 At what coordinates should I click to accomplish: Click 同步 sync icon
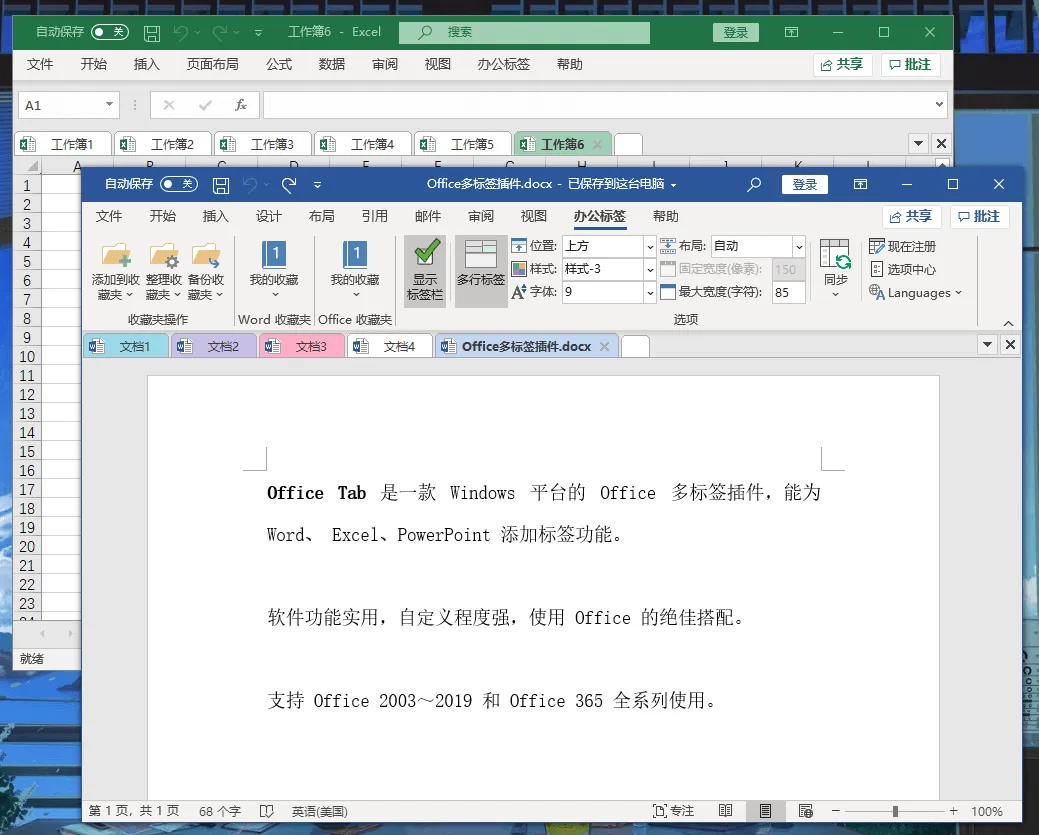[x=835, y=253]
